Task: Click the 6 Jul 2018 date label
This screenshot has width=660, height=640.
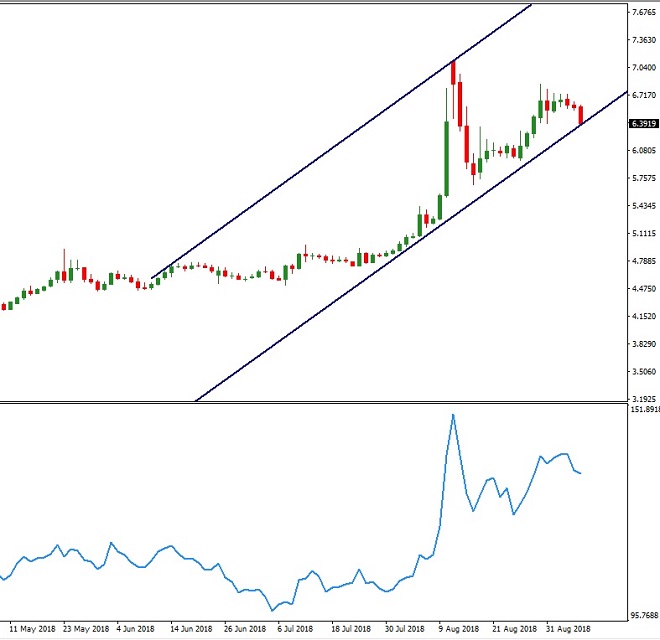Action: [x=295, y=629]
